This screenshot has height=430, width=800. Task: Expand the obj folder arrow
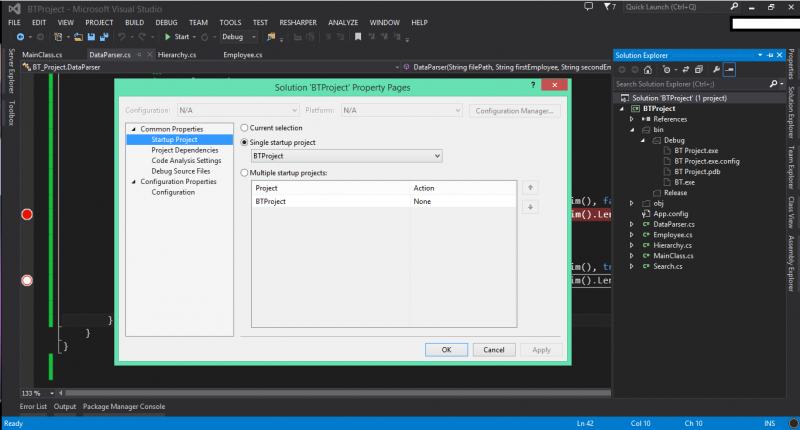[632, 203]
